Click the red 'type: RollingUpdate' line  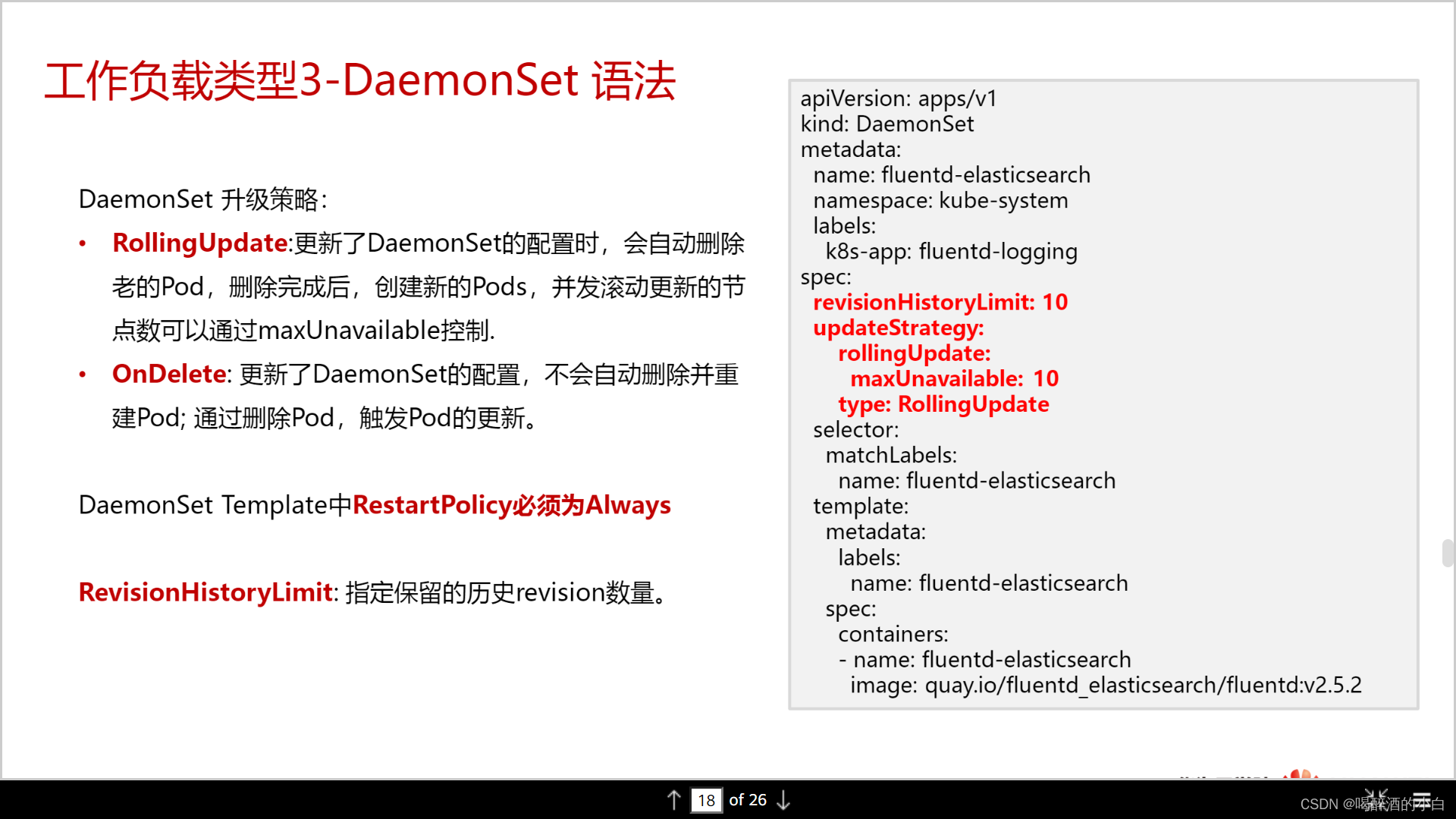(943, 405)
